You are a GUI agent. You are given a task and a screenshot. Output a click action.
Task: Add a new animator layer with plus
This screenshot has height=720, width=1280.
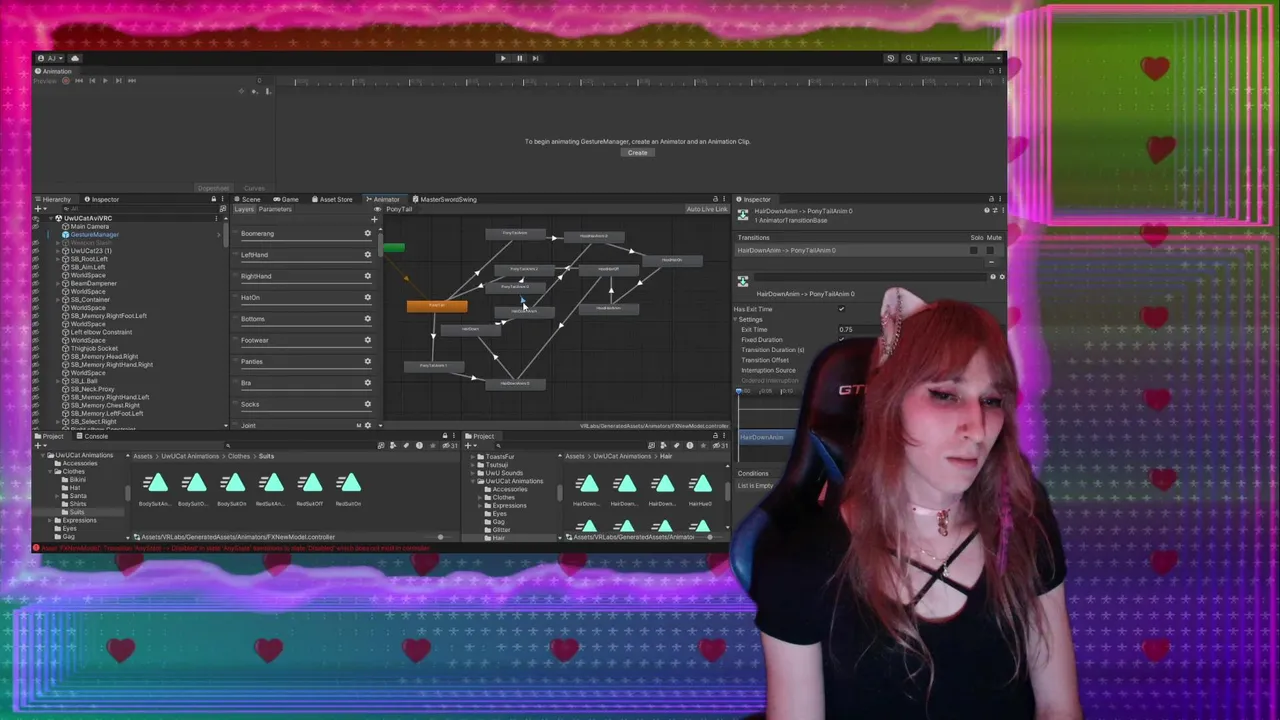374,219
